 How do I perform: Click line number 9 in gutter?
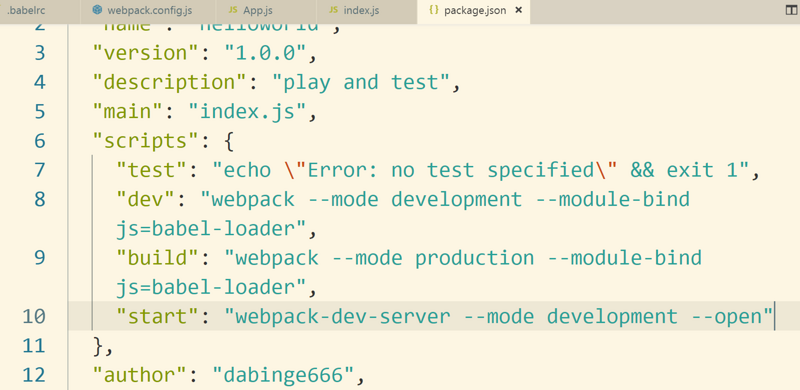coord(40,257)
